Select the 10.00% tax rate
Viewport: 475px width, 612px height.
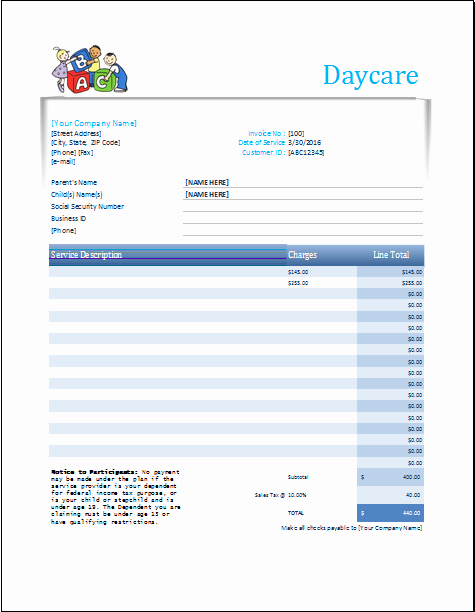[297, 495]
